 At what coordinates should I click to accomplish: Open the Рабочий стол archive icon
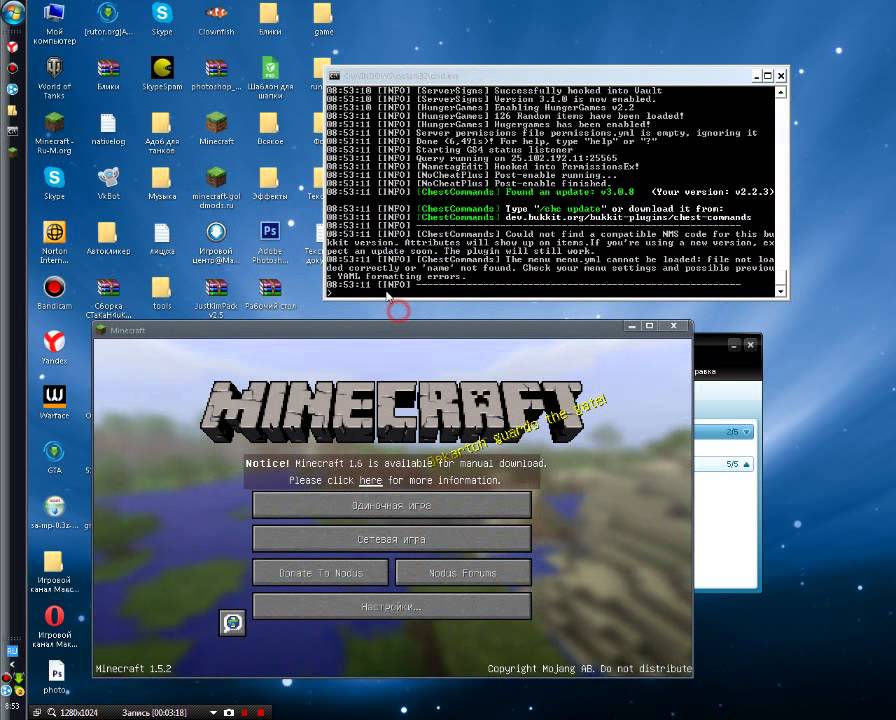click(270, 293)
